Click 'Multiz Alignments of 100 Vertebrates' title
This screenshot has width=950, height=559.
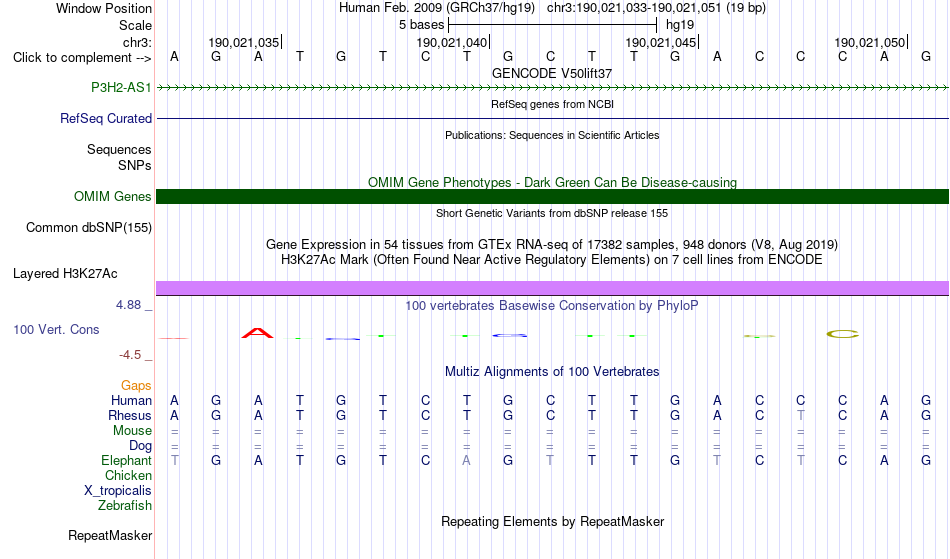[552, 372]
